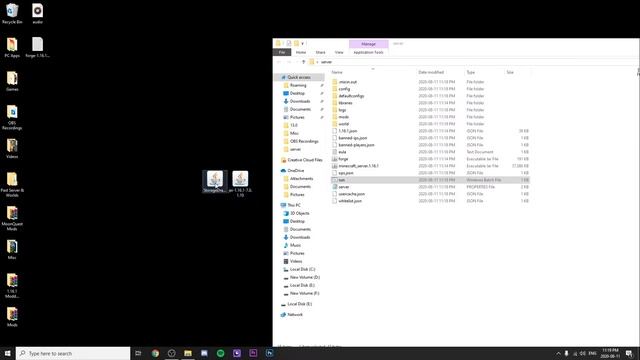Select the OBS Recordings desktop folder
This screenshot has height=360, width=640.
click(x=12, y=118)
